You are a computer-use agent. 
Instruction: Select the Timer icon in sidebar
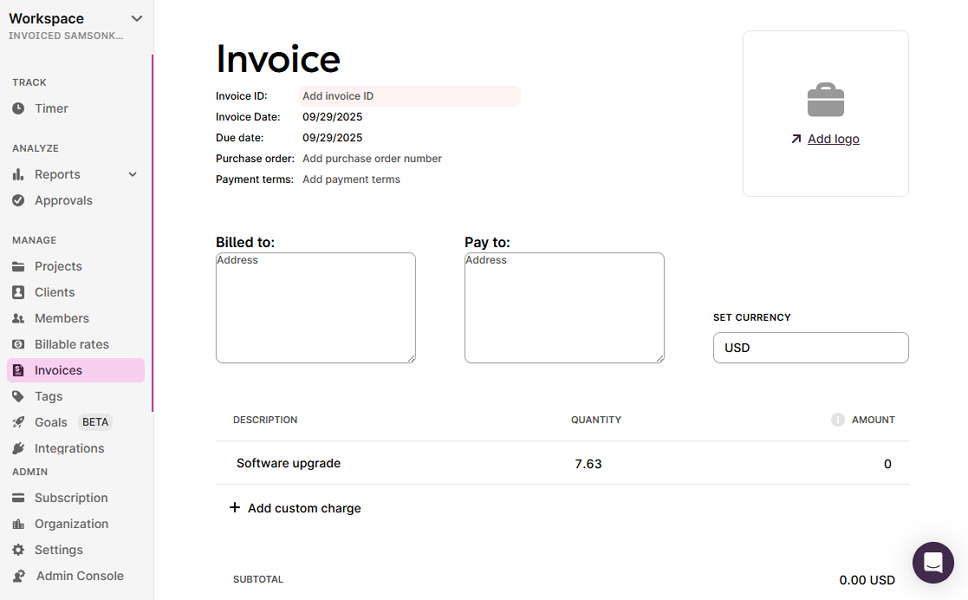click(20, 108)
